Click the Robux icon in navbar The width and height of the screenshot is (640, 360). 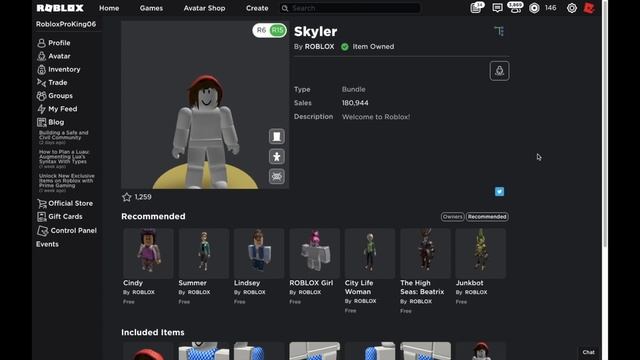(x=534, y=8)
